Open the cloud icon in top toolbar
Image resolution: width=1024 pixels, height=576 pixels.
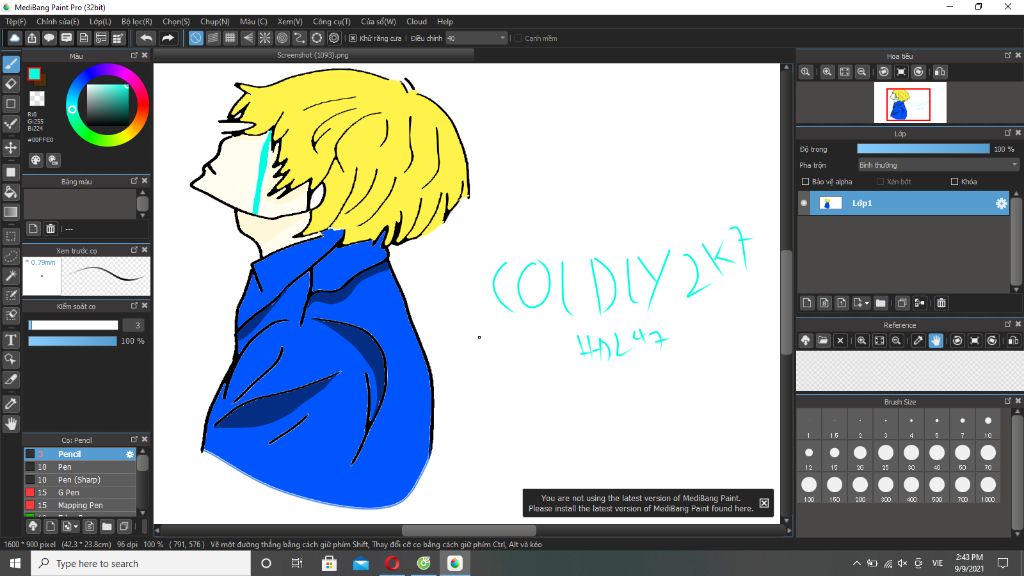pyautogui.click(x=14, y=39)
